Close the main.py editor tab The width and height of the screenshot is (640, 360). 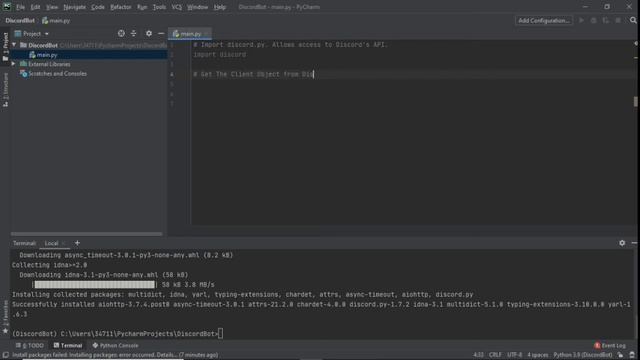point(207,34)
